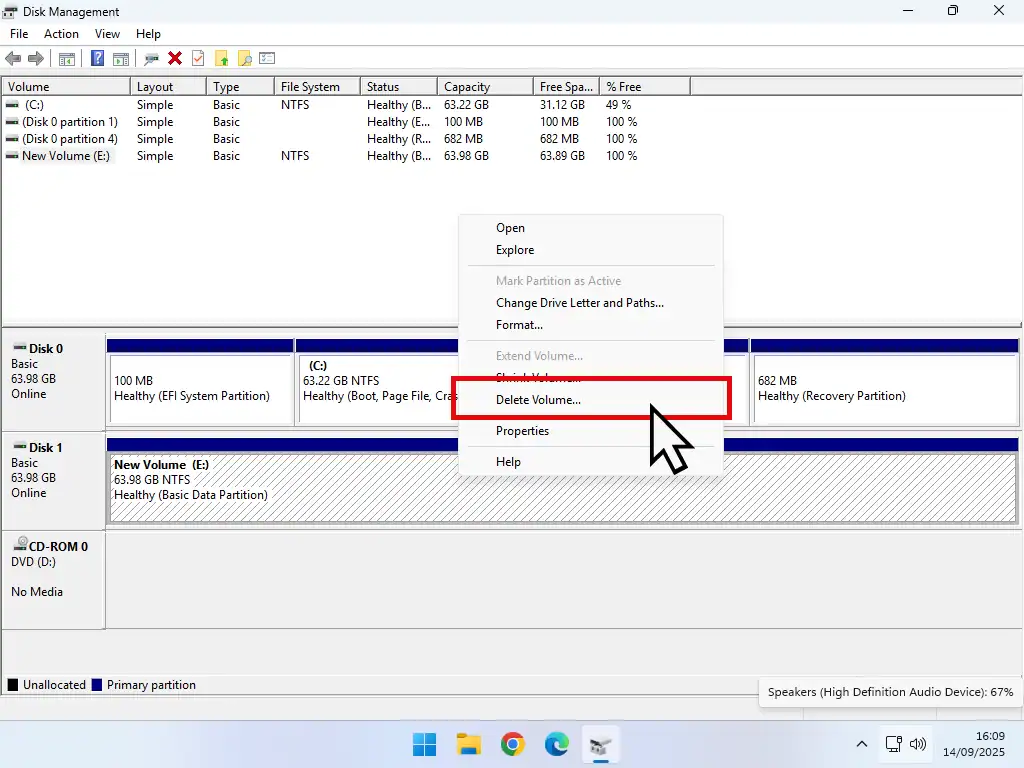Image resolution: width=1024 pixels, height=768 pixels.
Task: Open the View menu
Action: coord(107,34)
